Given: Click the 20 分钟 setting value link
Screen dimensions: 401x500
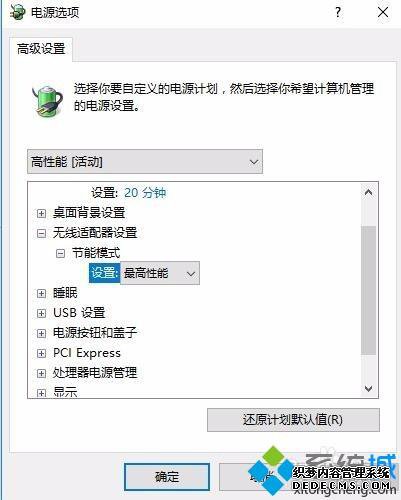Looking at the screenshot, I should [145, 193].
